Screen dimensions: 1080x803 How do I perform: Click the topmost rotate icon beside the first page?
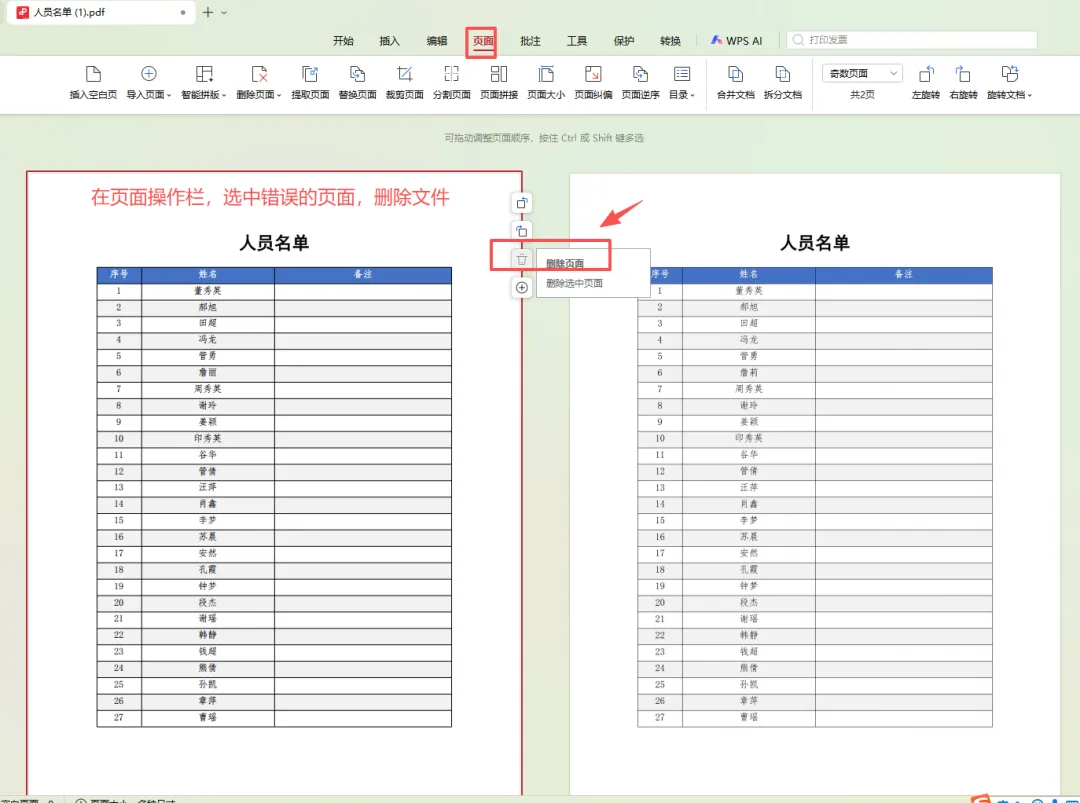click(521, 203)
